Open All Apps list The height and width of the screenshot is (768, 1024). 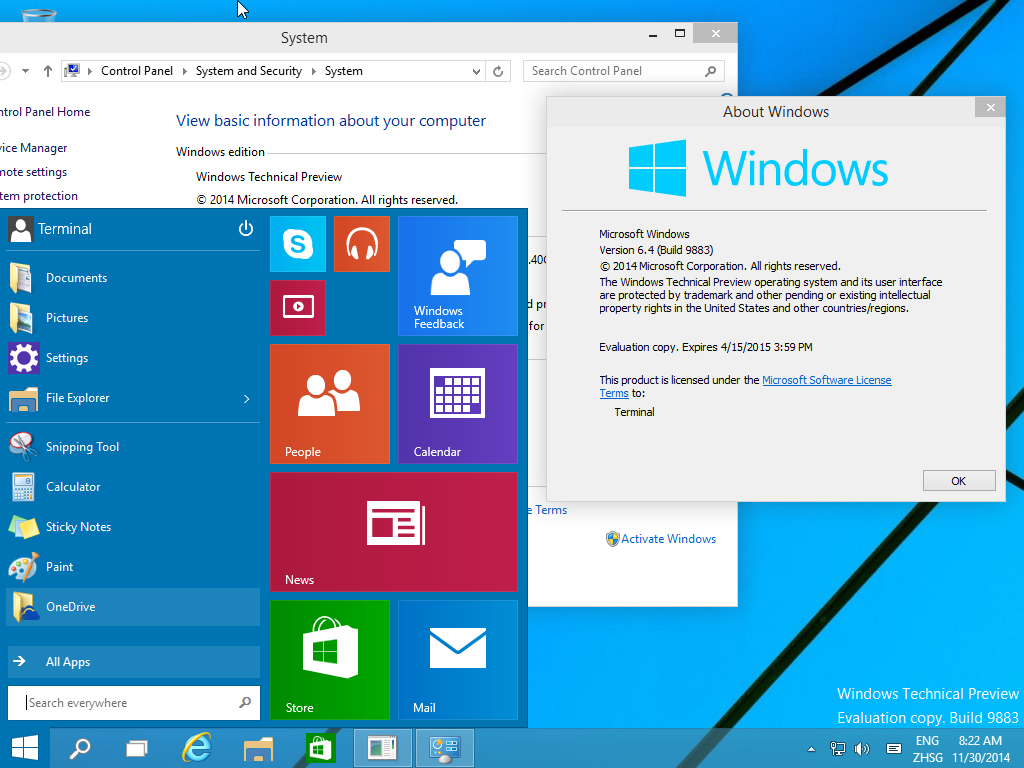click(133, 662)
